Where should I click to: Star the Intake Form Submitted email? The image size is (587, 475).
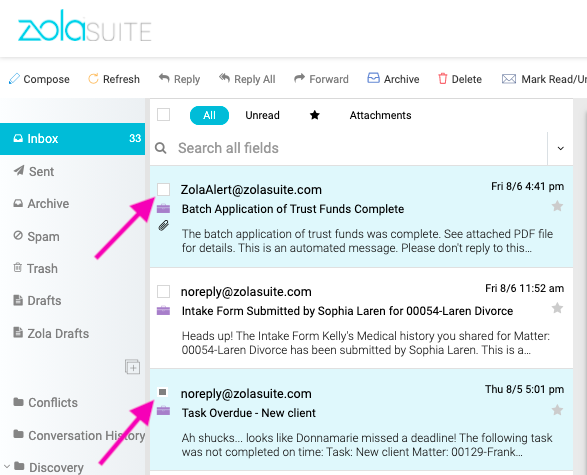pos(557,308)
